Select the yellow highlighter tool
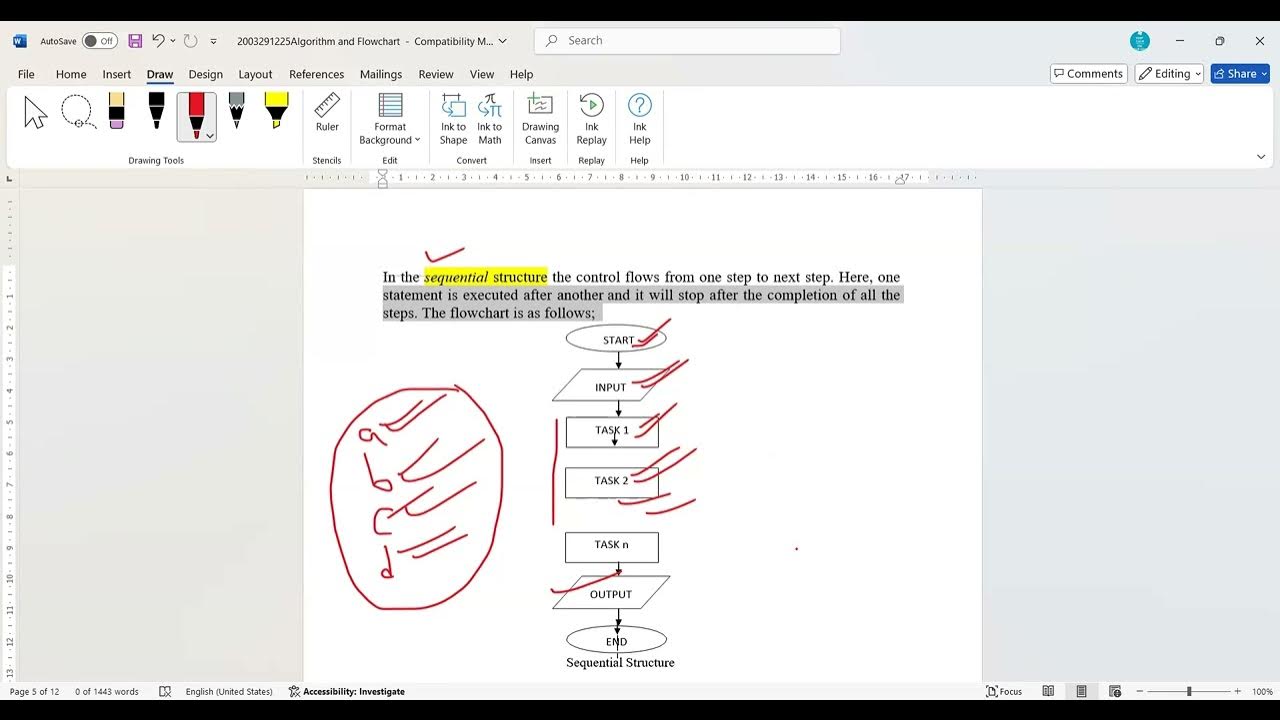 [276, 111]
